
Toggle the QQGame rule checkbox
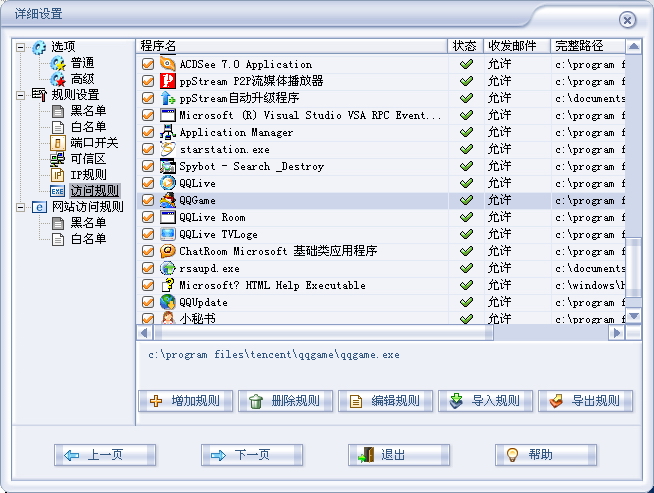(148, 200)
